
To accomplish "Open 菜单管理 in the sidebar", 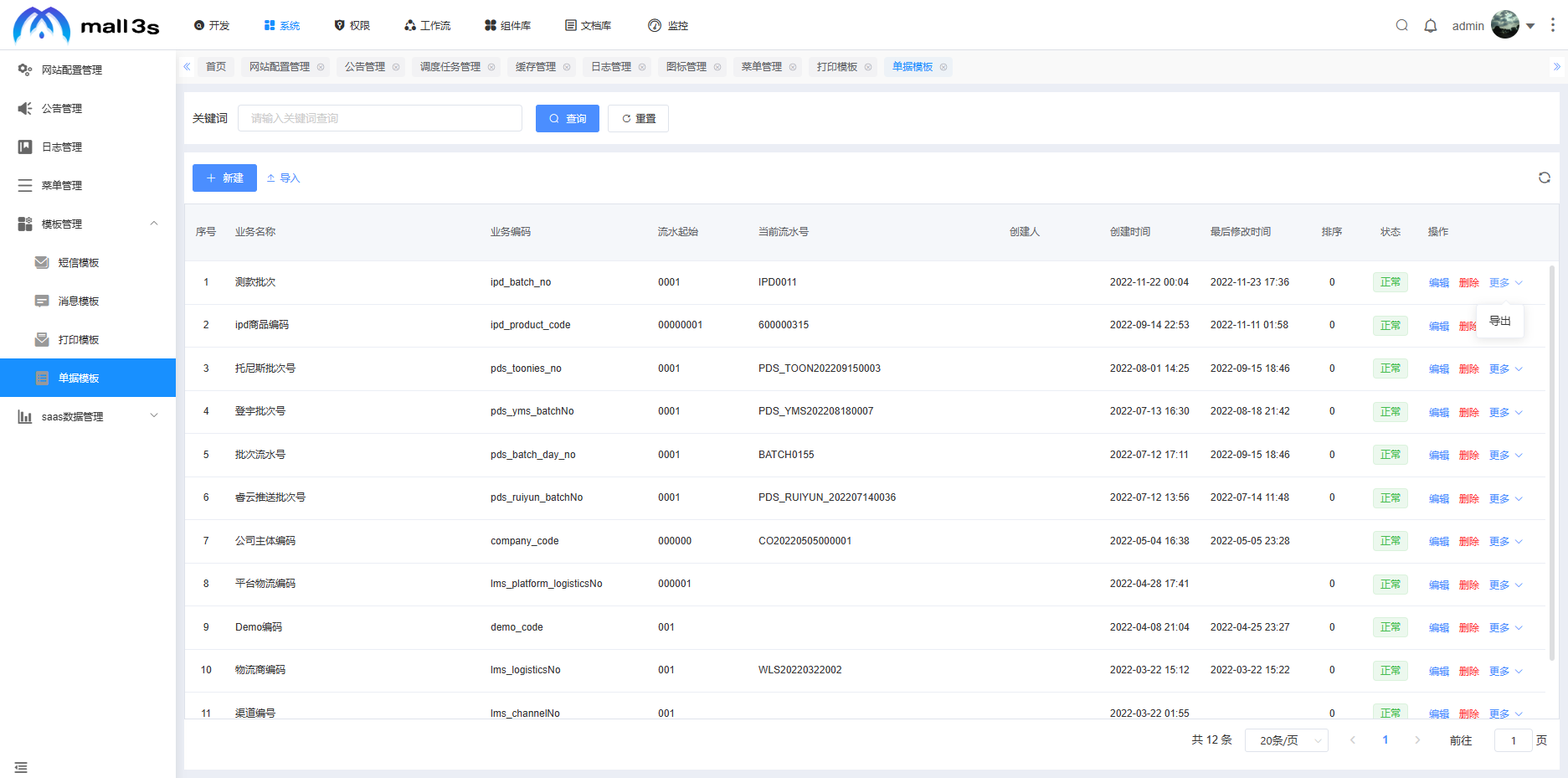I will tap(88, 185).
